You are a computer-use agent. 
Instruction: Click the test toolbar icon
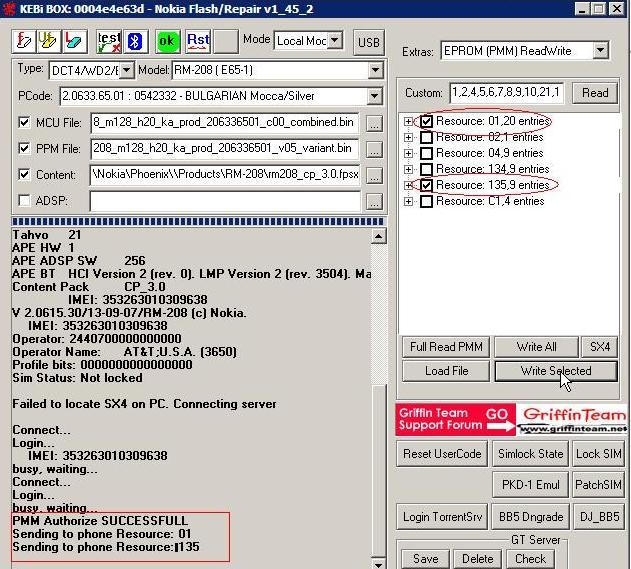click(109, 41)
